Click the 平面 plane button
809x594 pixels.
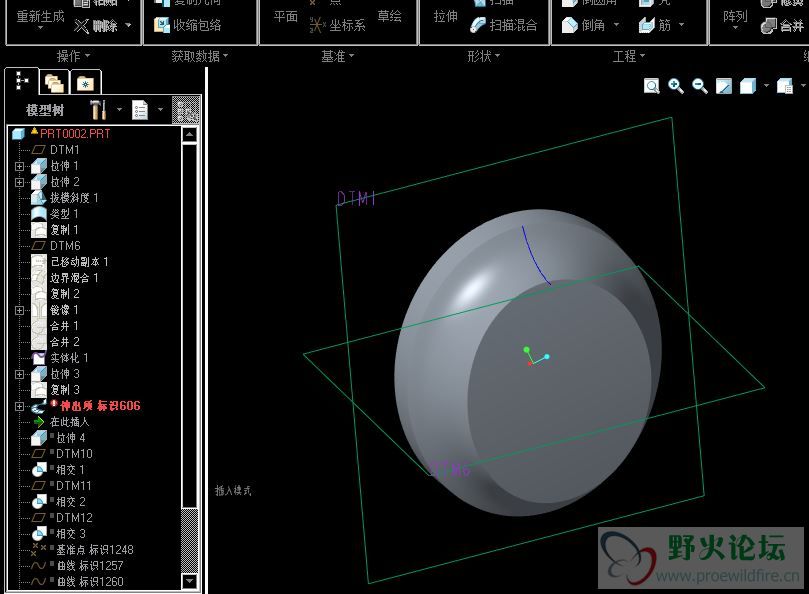click(x=285, y=17)
